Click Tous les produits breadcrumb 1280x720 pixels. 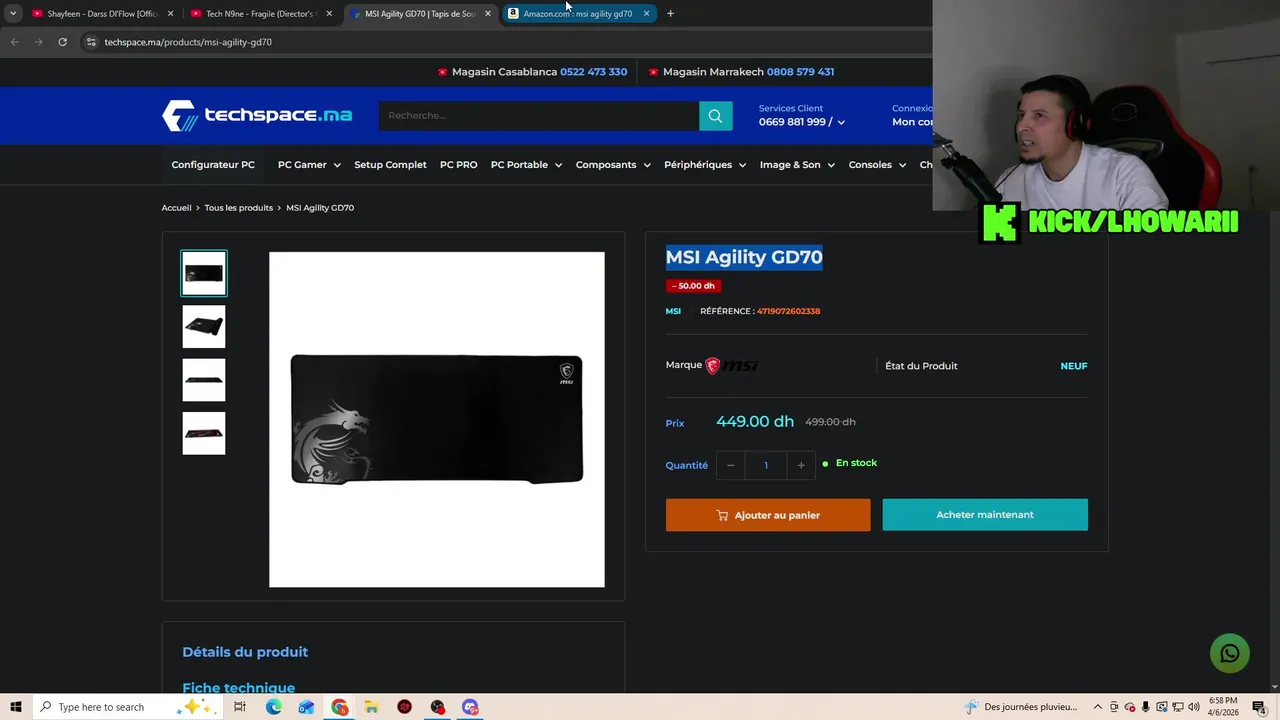238,208
